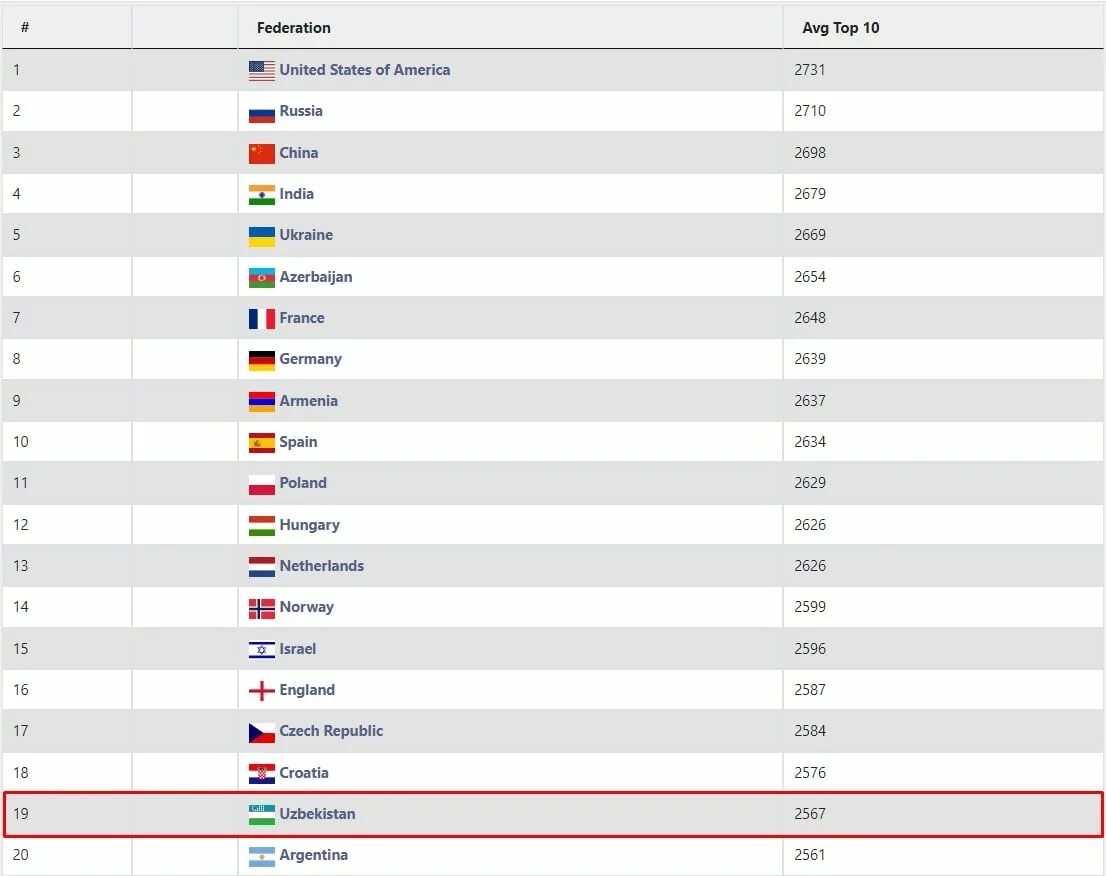Viewport: 1106px width, 876px height.
Task: Click the Uzbekistan flag icon
Action: pyautogui.click(x=262, y=815)
